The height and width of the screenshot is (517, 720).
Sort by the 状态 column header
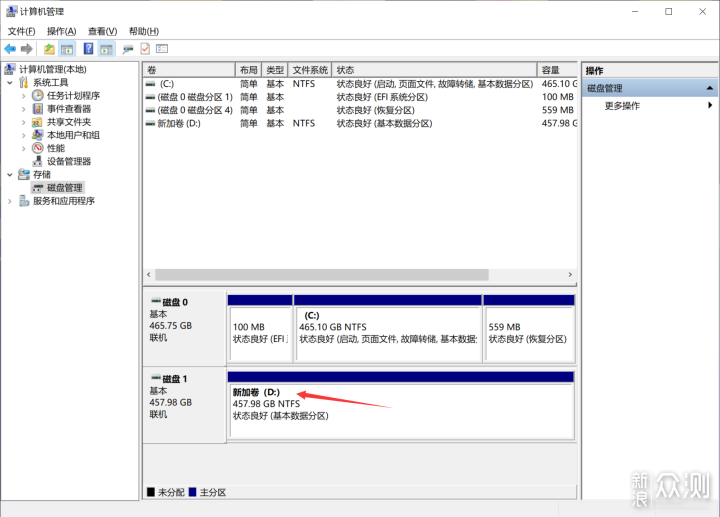click(434, 70)
